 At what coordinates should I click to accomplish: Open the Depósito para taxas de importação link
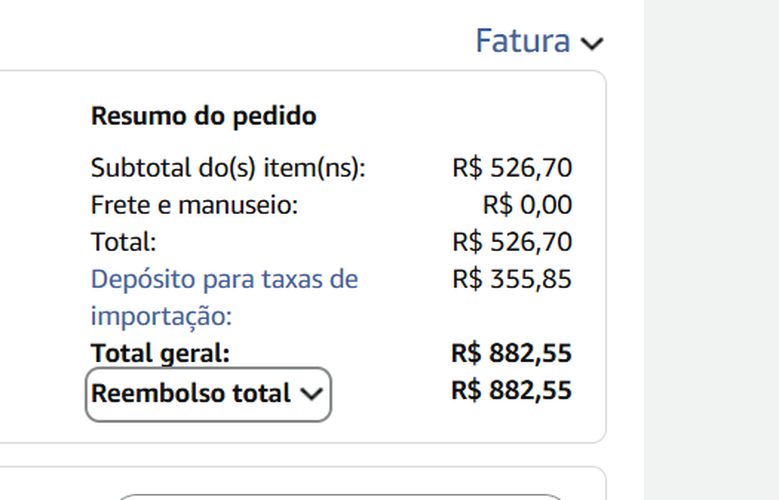(224, 279)
